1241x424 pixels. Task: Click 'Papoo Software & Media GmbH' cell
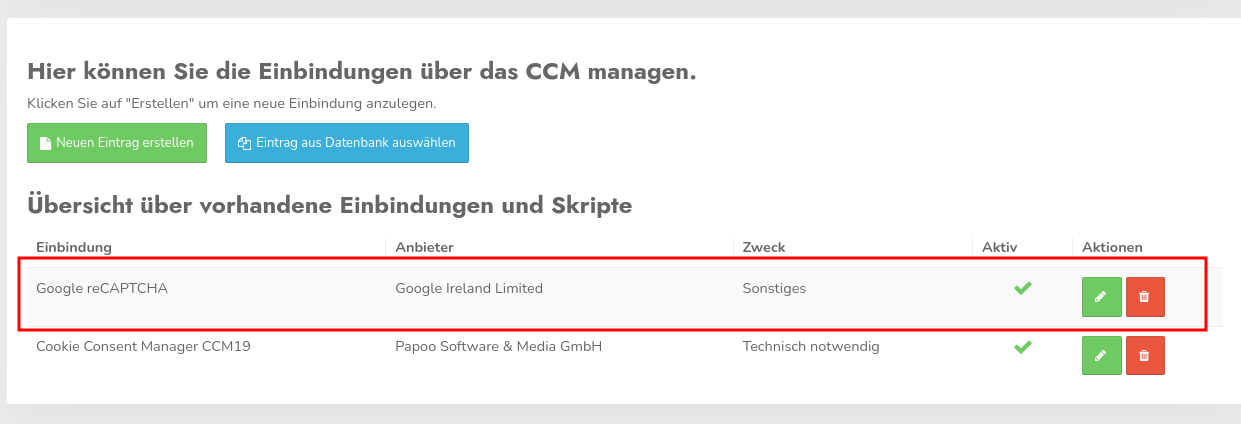(499, 347)
